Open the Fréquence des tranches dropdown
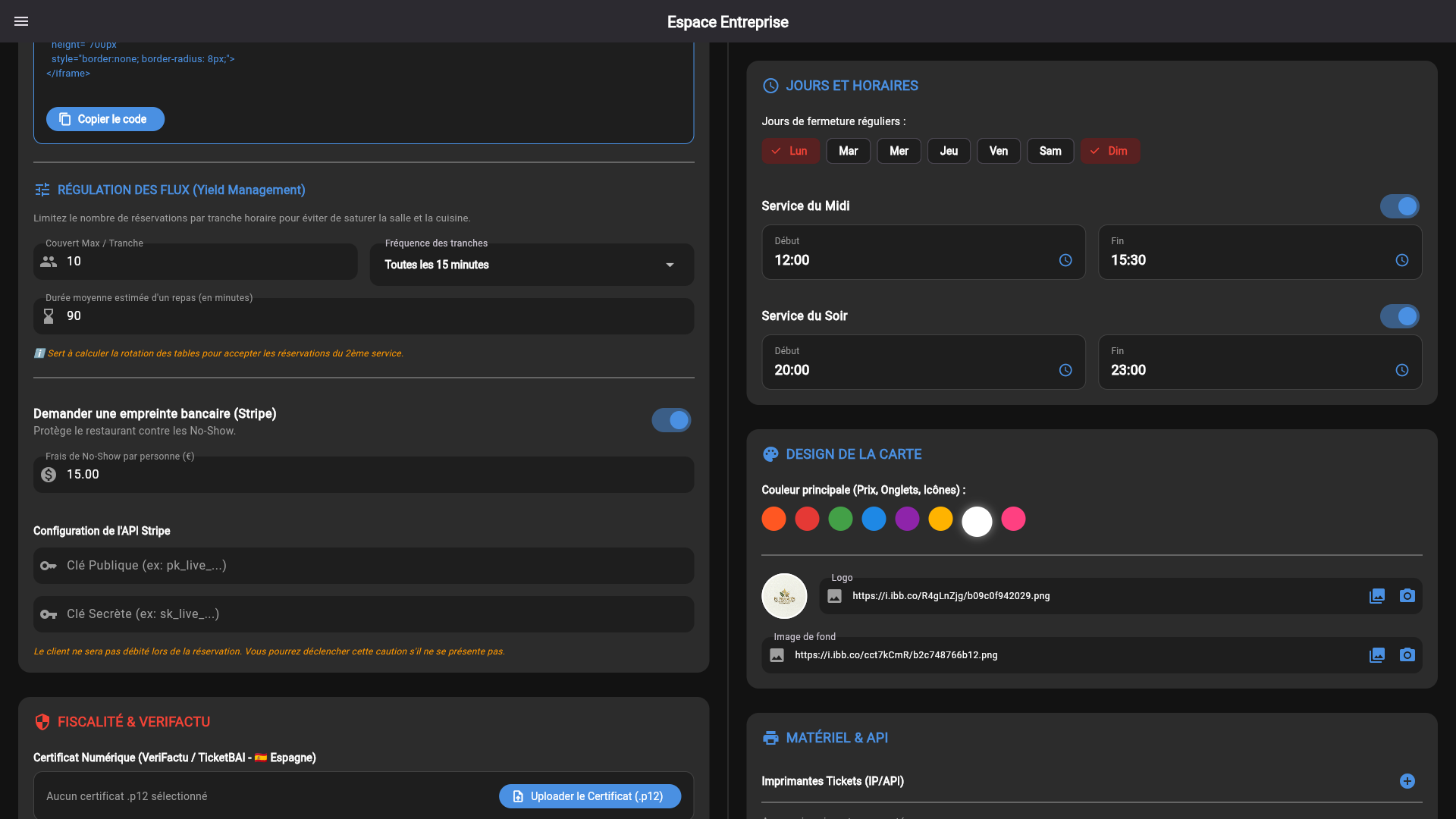 click(532, 265)
